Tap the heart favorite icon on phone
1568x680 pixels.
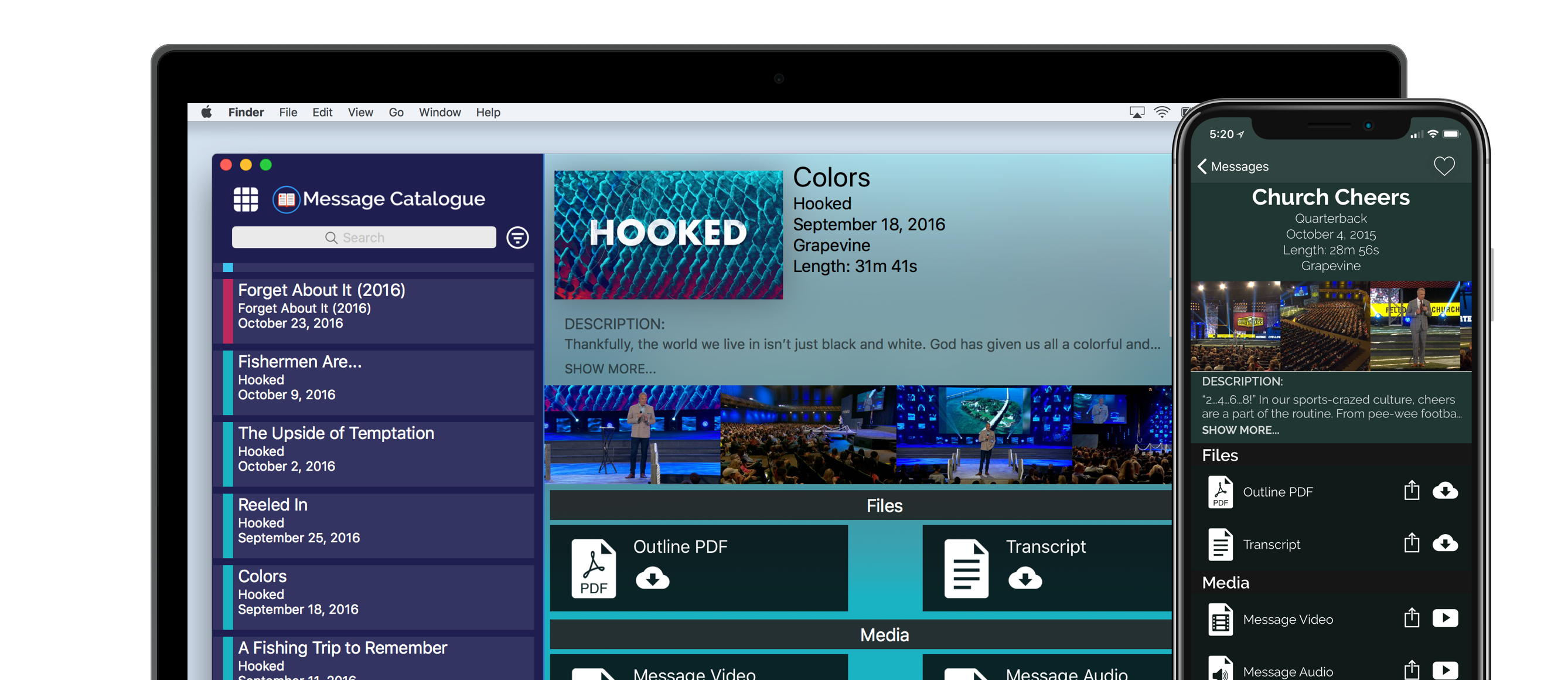pos(1444,165)
